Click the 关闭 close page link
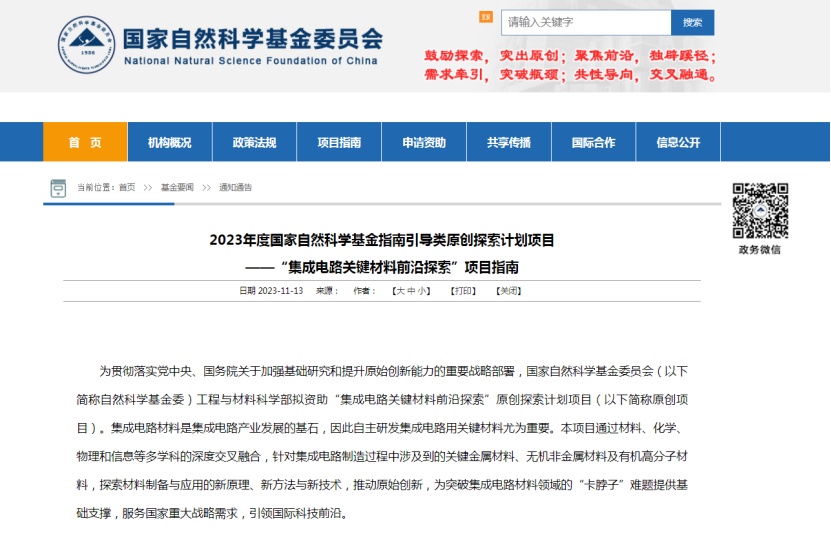 (508, 291)
